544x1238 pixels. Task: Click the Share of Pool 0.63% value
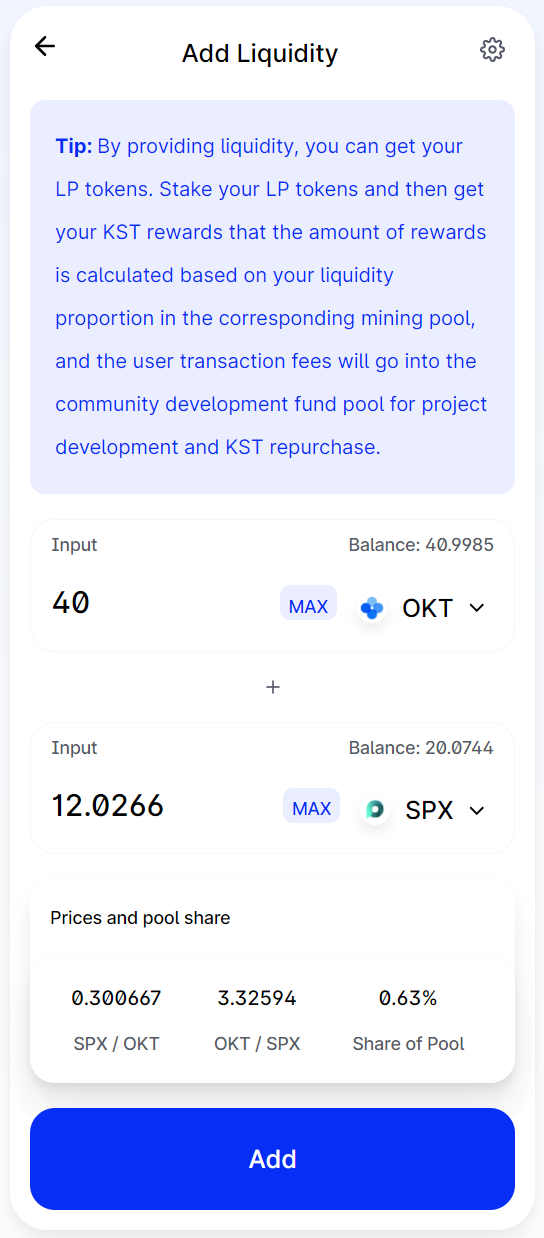(x=408, y=998)
